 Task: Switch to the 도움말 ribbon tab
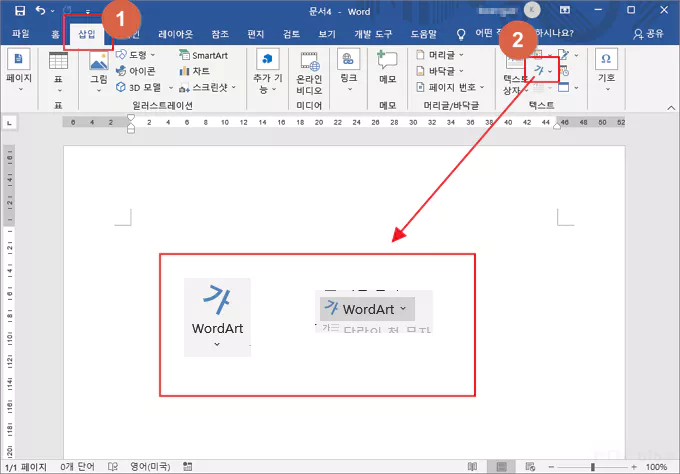pyautogui.click(x=424, y=34)
